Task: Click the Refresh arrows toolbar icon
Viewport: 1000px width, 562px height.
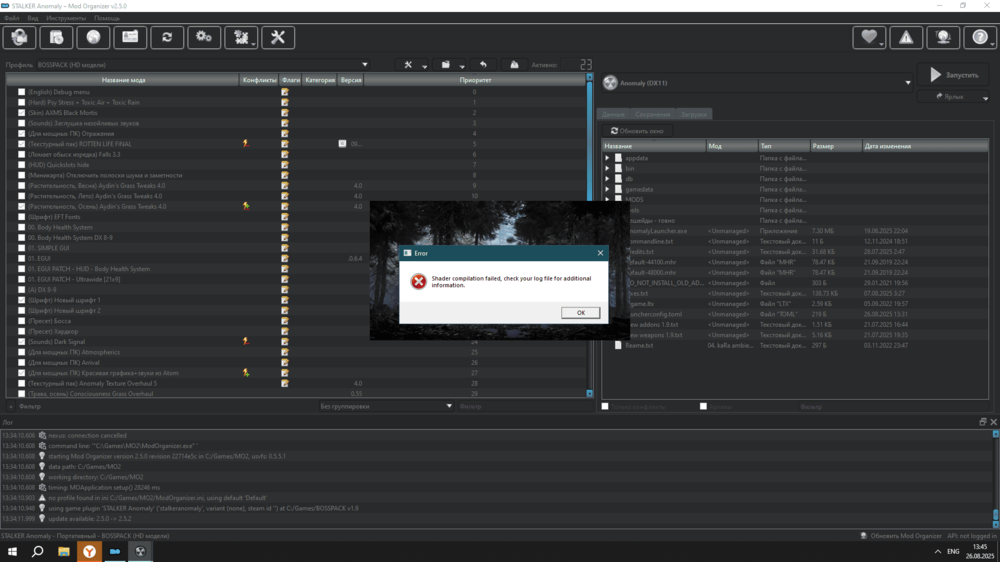Action: point(167,38)
